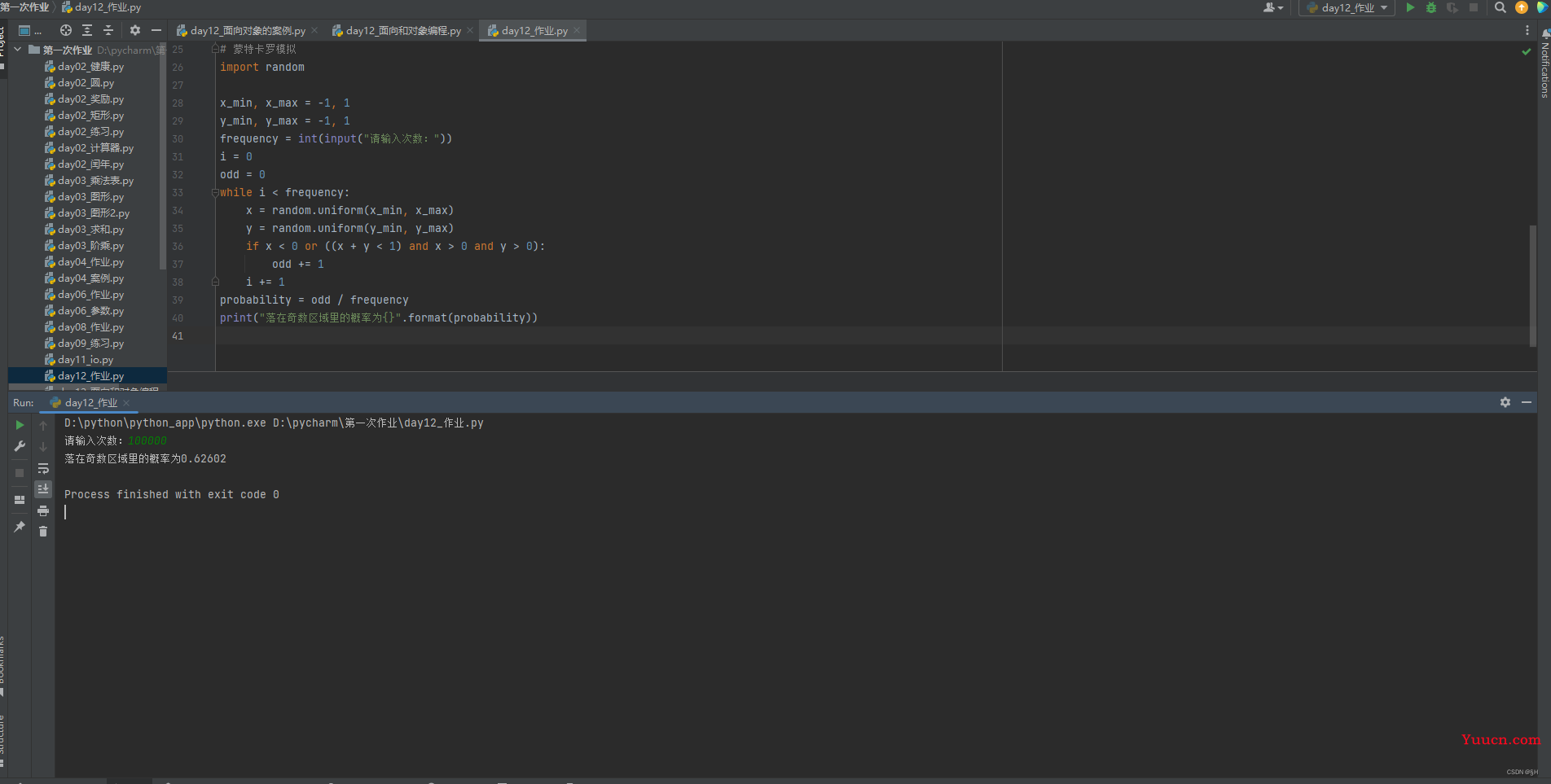The width and height of the screenshot is (1551, 784).
Task: Click the editor vertical scrollbar
Action: tap(1532, 285)
